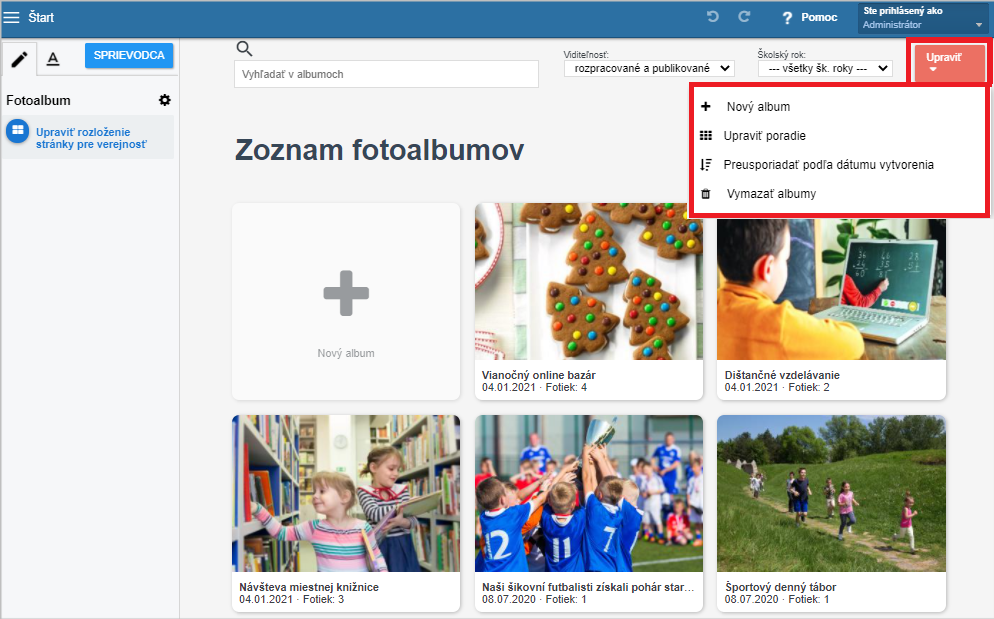Open Dištančné vzdelávanie album thumbnail
Viewport: 994px width, 619px height.
pyautogui.click(x=831, y=289)
